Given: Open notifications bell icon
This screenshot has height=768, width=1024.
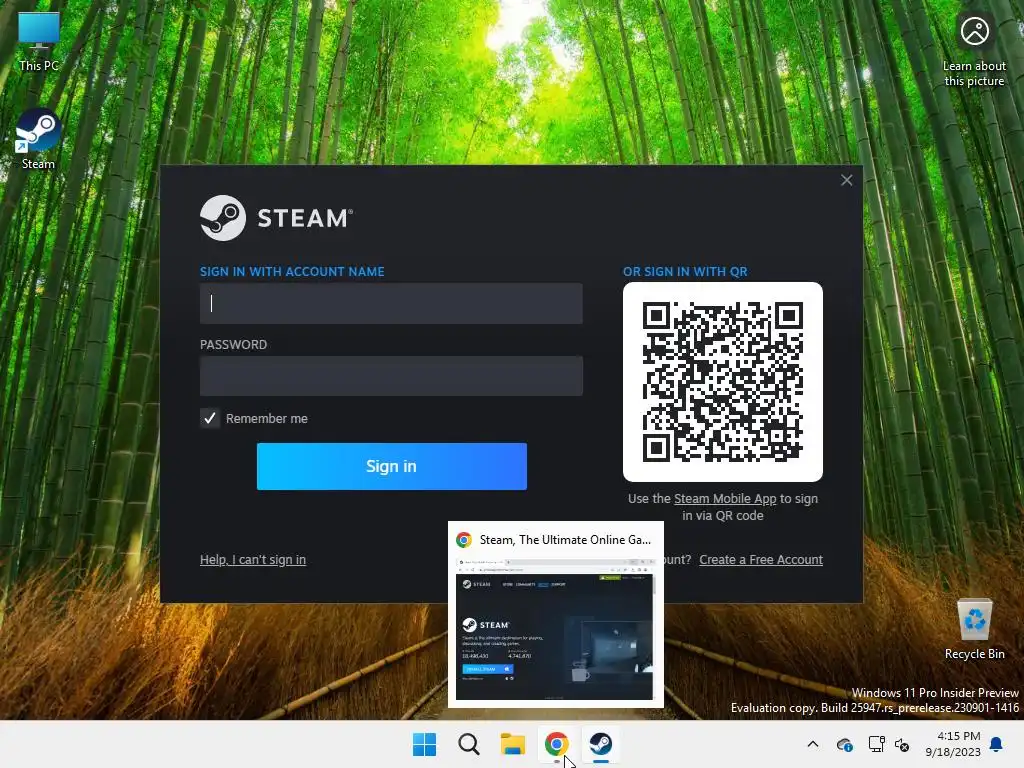Looking at the screenshot, I should tap(996, 744).
